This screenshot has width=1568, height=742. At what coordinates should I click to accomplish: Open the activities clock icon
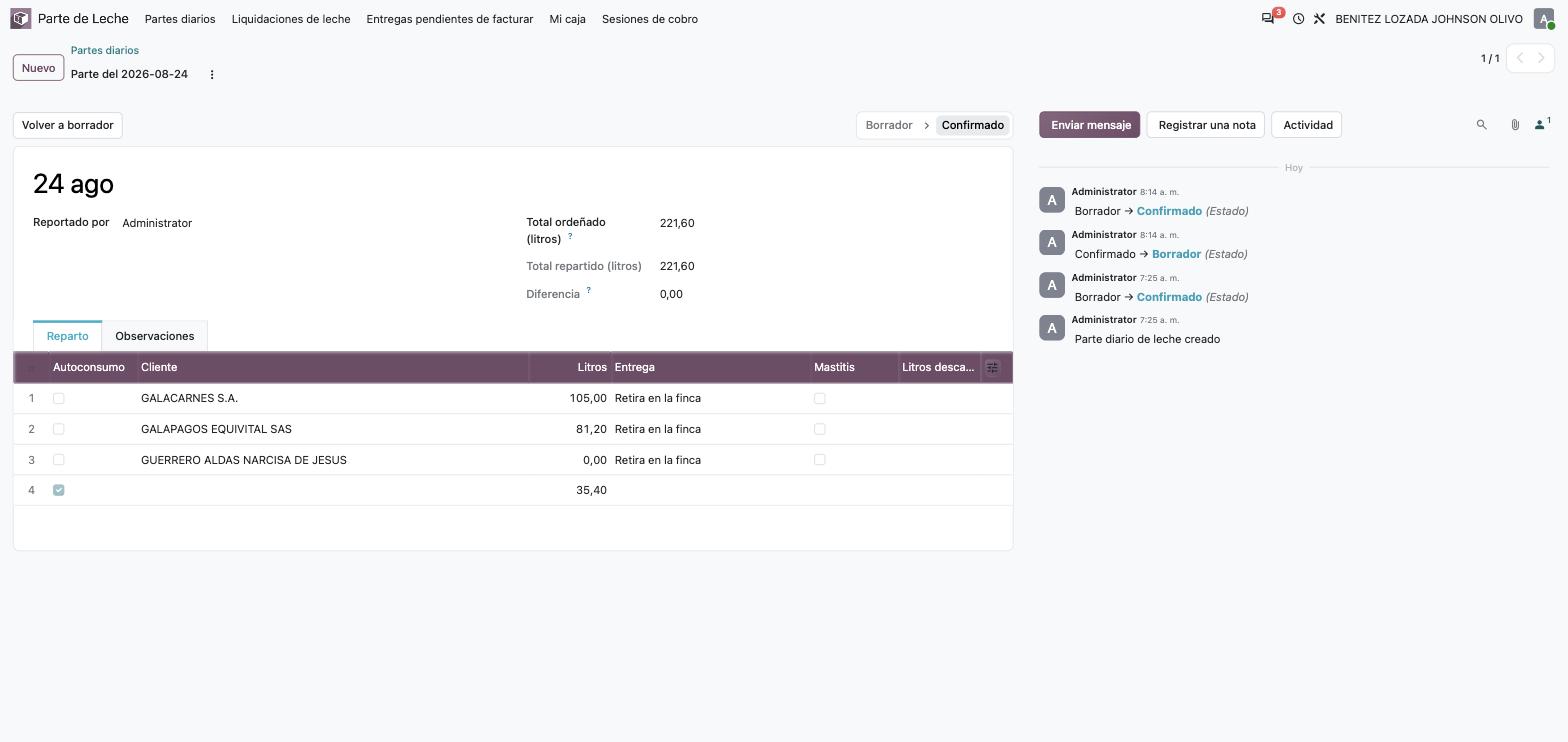click(1298, 19)
